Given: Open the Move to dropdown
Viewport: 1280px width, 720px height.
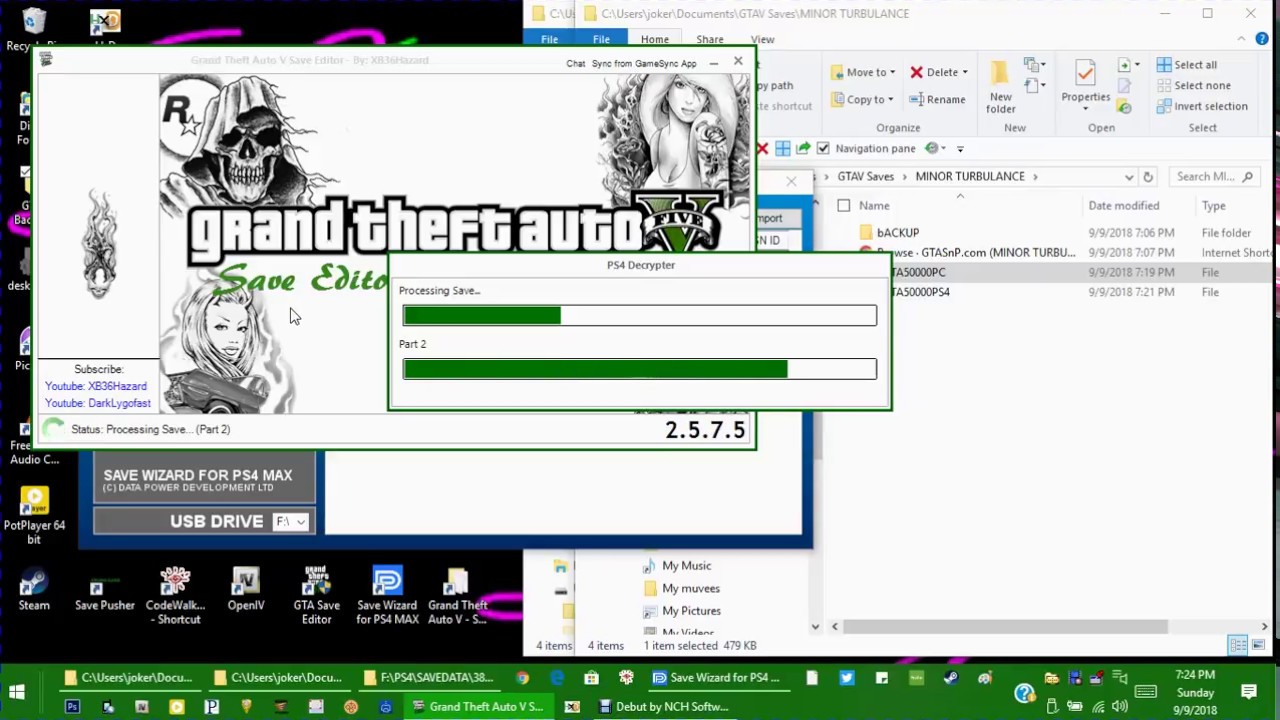Looking at the screenshot, I should point(864,72).
